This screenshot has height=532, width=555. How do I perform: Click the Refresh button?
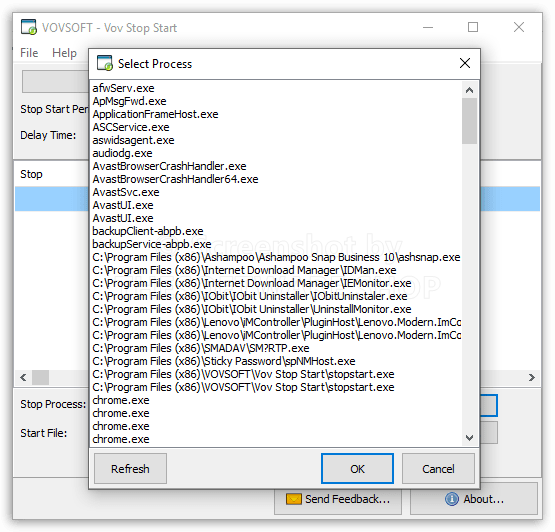130,469
